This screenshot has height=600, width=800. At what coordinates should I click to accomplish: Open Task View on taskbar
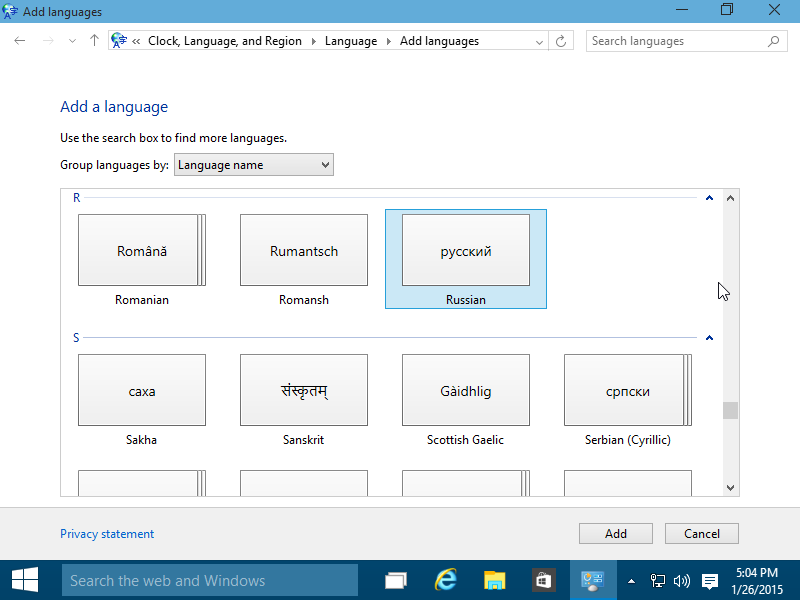pyautogui.click(x=396, y=580)
